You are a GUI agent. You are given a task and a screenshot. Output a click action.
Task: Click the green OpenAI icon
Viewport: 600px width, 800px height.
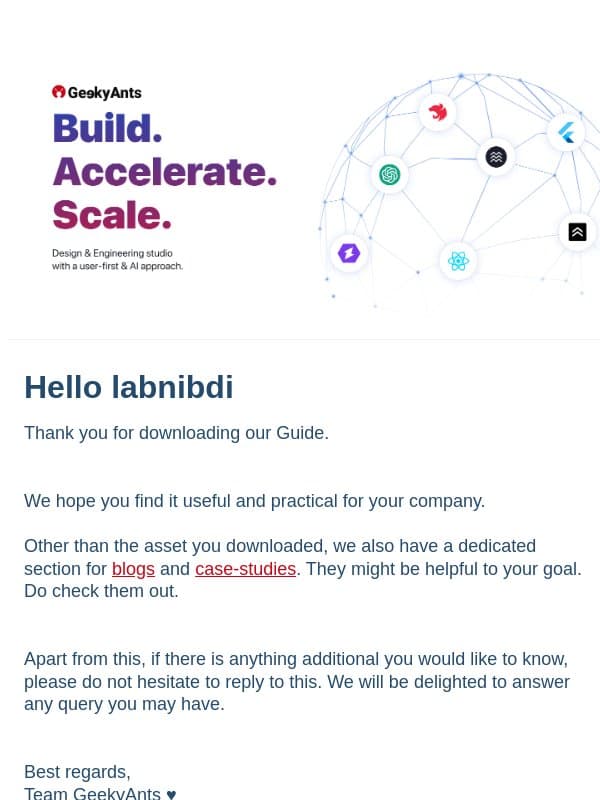tap(389, 175)
